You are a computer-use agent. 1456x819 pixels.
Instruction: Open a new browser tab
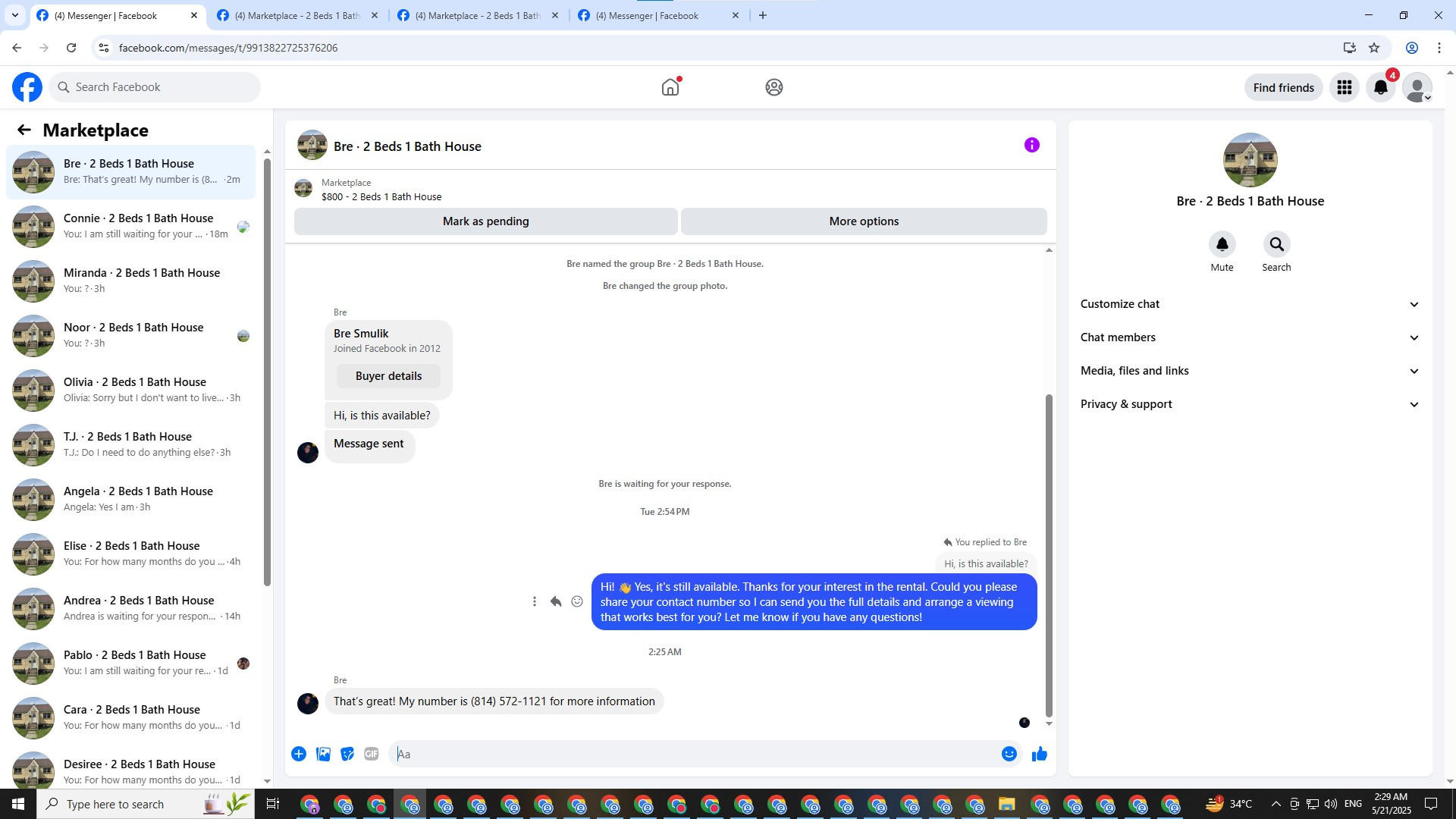763,15
